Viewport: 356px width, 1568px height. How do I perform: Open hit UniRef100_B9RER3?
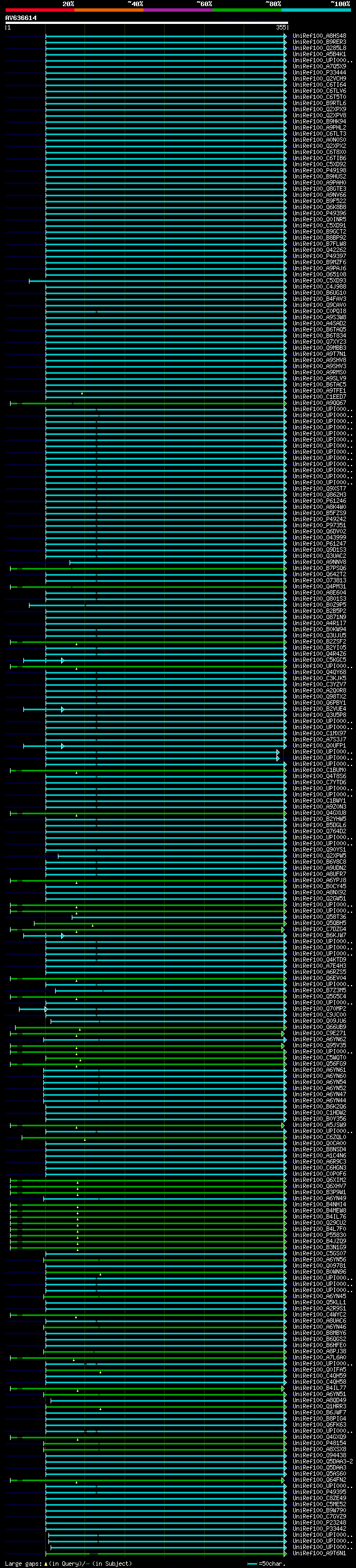[x=319, y=42]
